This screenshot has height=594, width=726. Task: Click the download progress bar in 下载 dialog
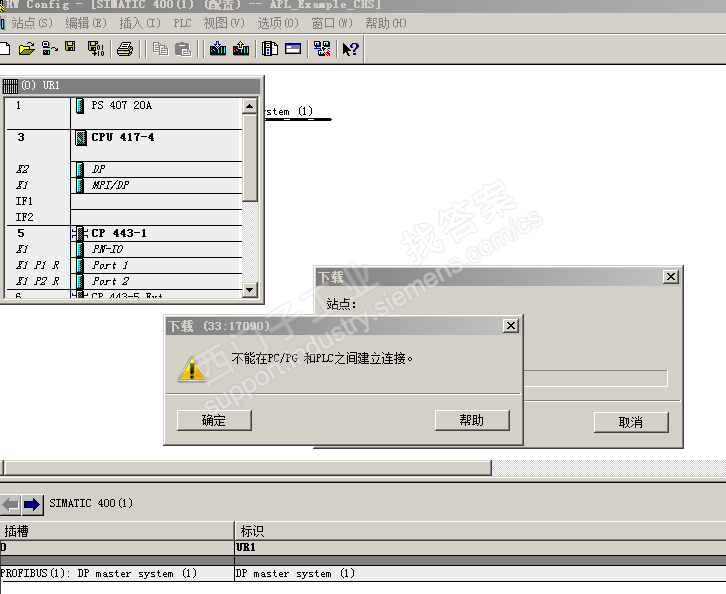[x=596, y=378]
